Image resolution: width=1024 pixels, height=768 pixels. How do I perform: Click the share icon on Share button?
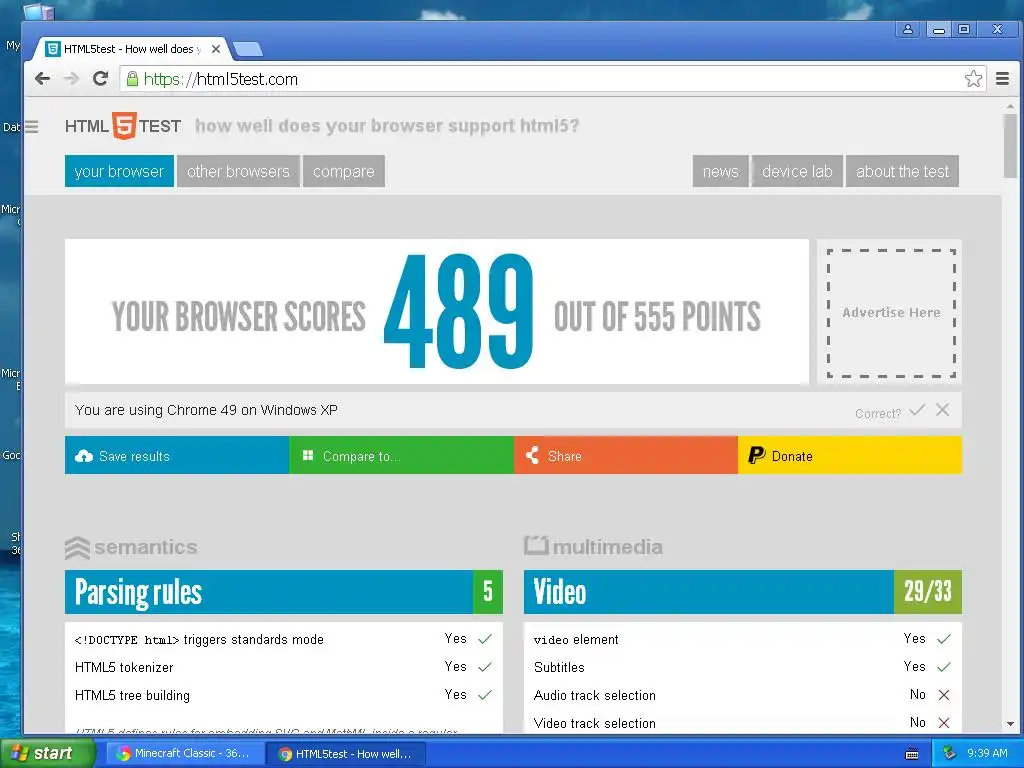532,455
